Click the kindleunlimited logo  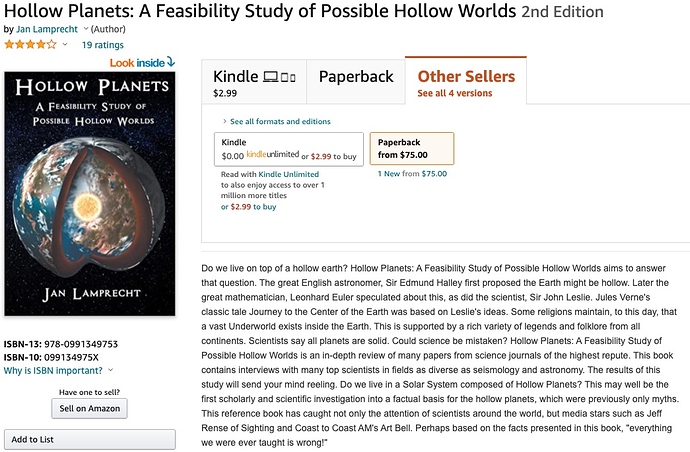(x=273, y=156)
